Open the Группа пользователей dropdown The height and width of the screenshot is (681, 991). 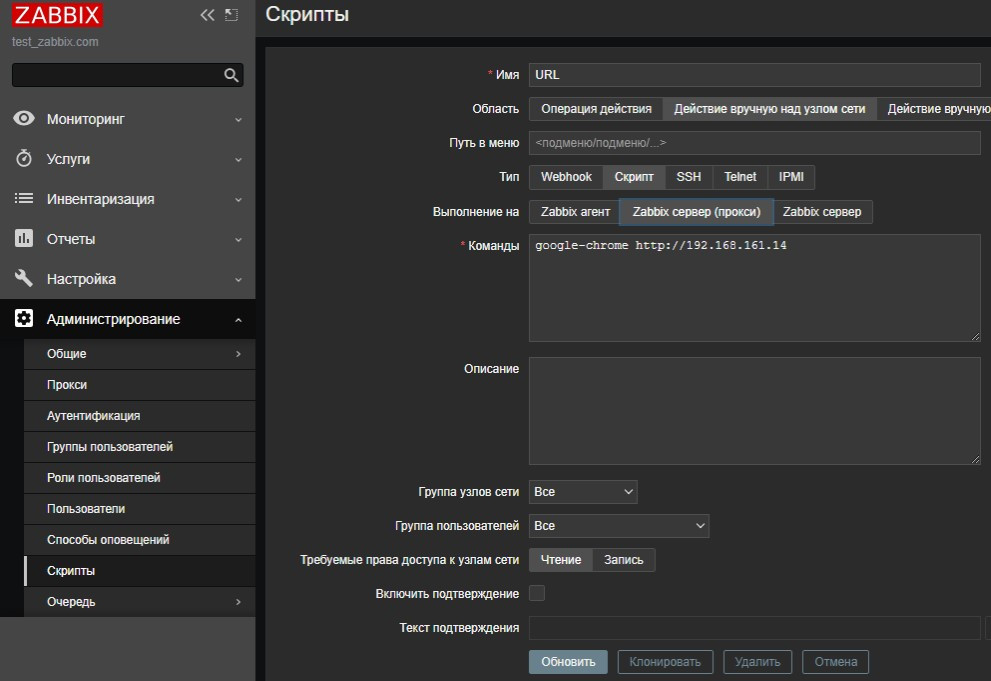pos(619,526)
